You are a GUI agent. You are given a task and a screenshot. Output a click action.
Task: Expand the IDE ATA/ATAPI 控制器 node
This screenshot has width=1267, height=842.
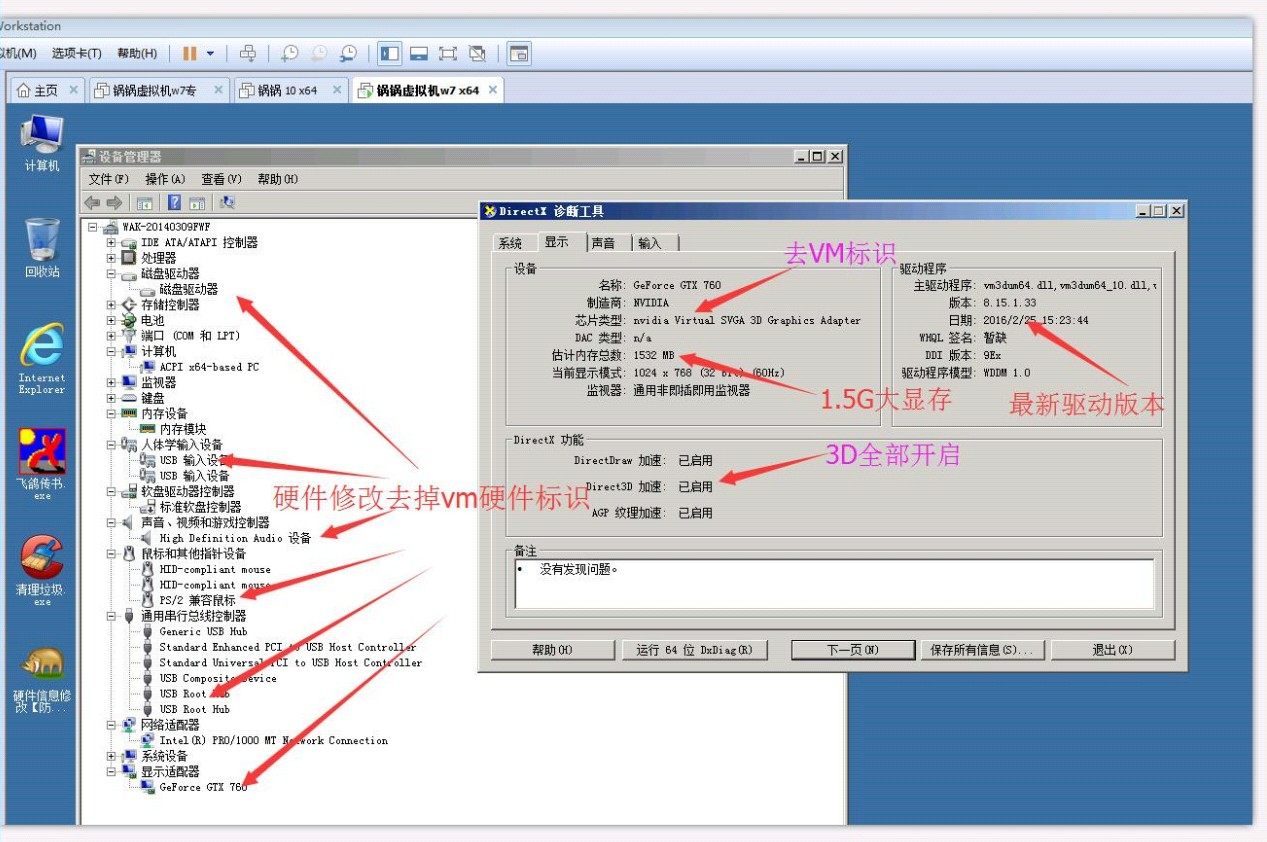point(111,242)
